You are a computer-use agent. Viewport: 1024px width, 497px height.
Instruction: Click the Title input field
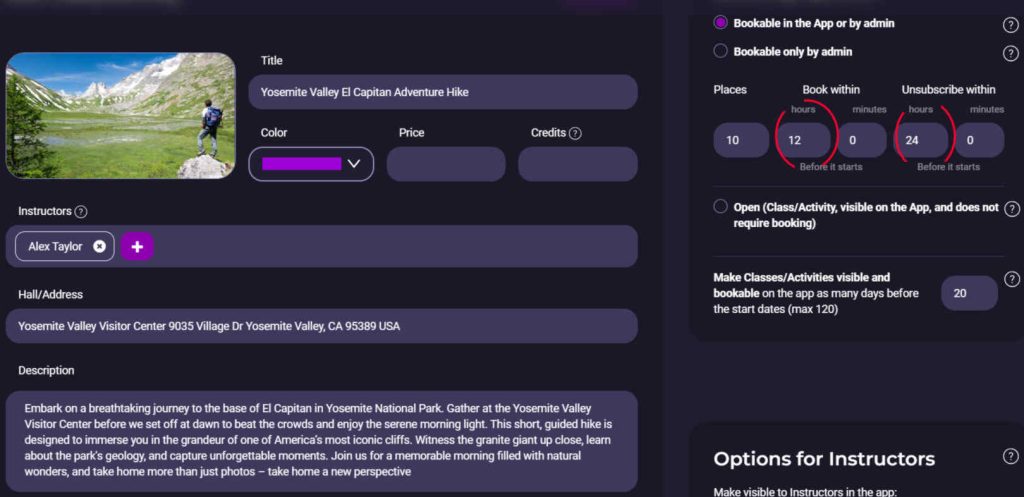pyautogui.click(x=443, y=92)
